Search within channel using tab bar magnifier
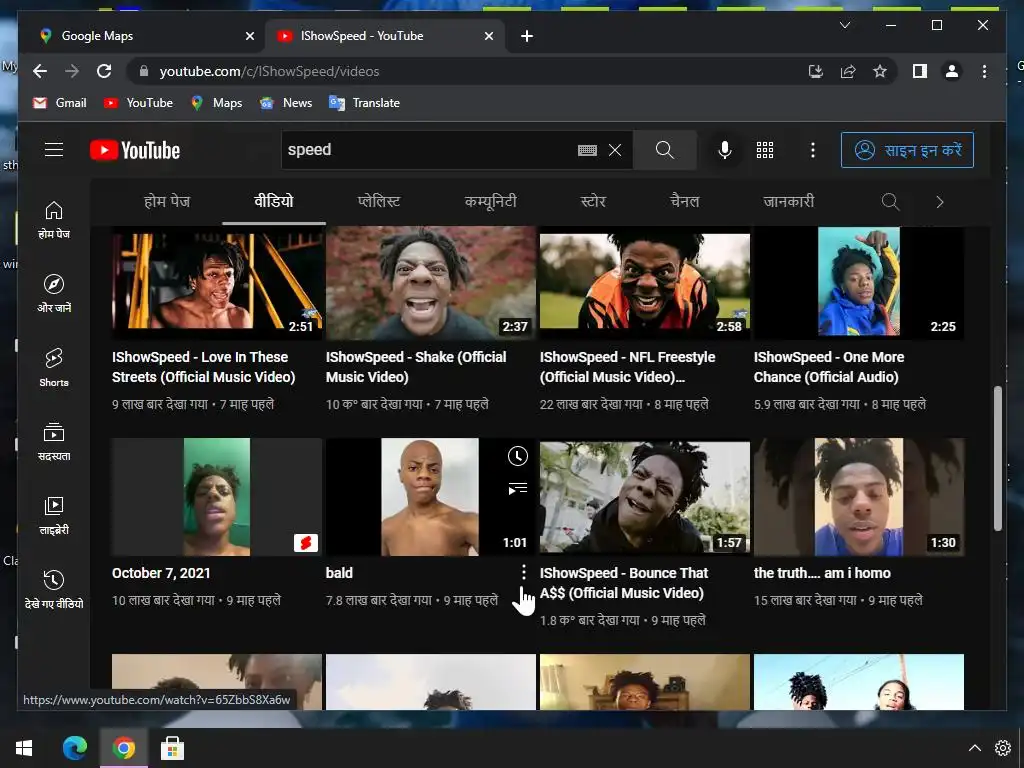Image resolution: width=1024 pixels, height=768 pixels. tap(890, 202)
